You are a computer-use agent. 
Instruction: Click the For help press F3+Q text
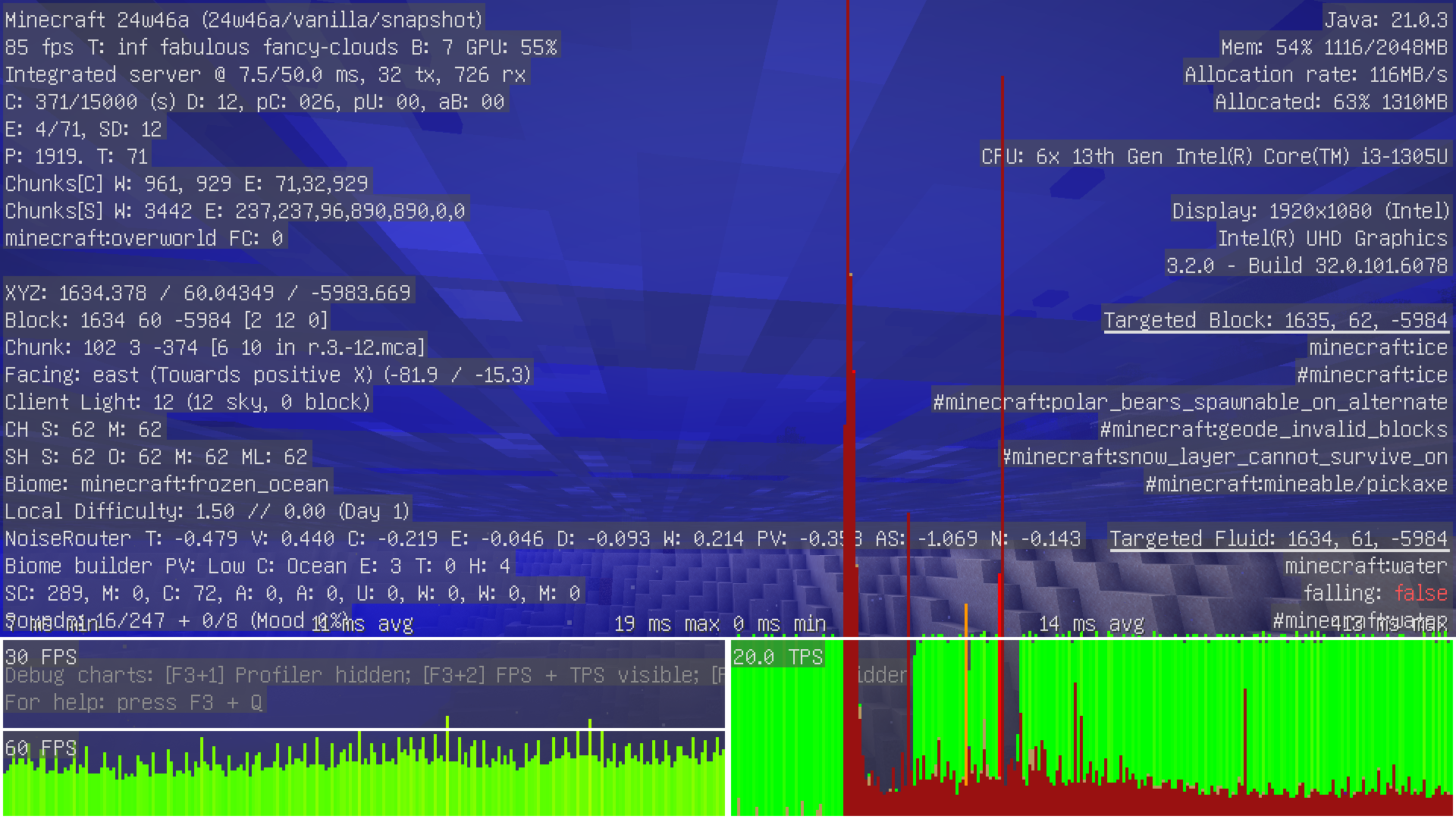[x=133, y=702]
